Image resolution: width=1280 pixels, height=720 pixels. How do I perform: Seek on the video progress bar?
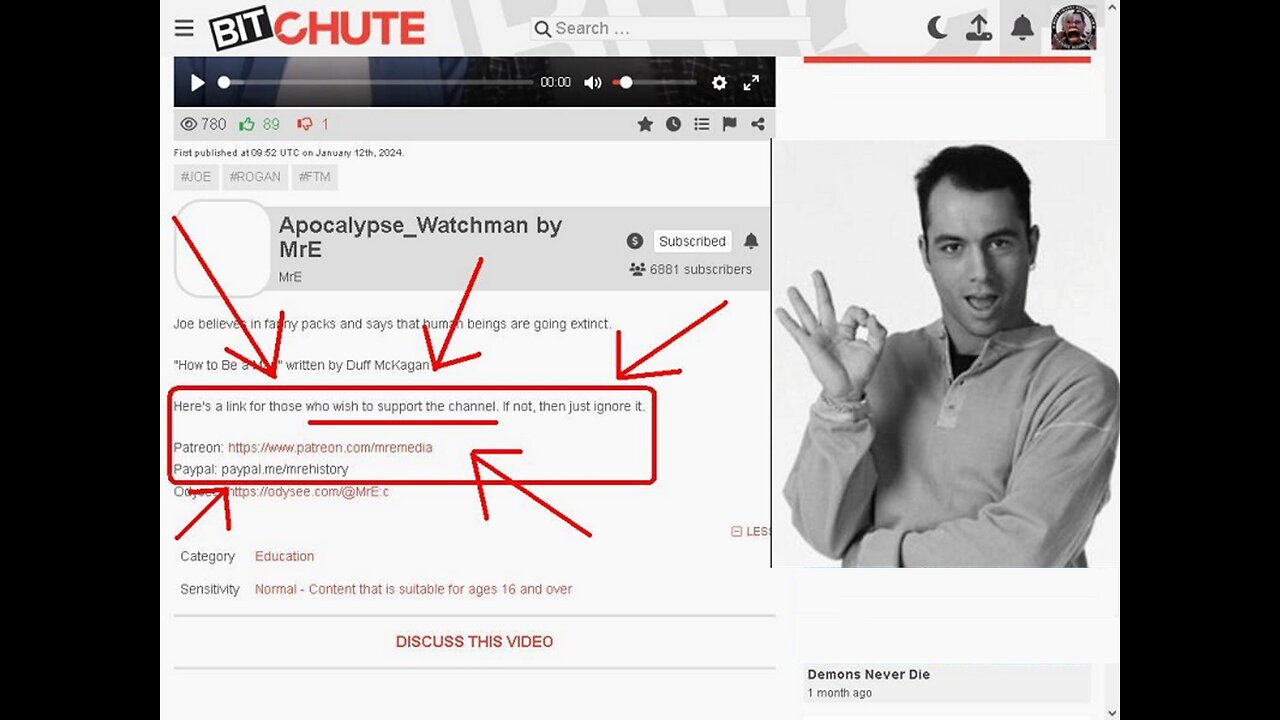point(376,83)
